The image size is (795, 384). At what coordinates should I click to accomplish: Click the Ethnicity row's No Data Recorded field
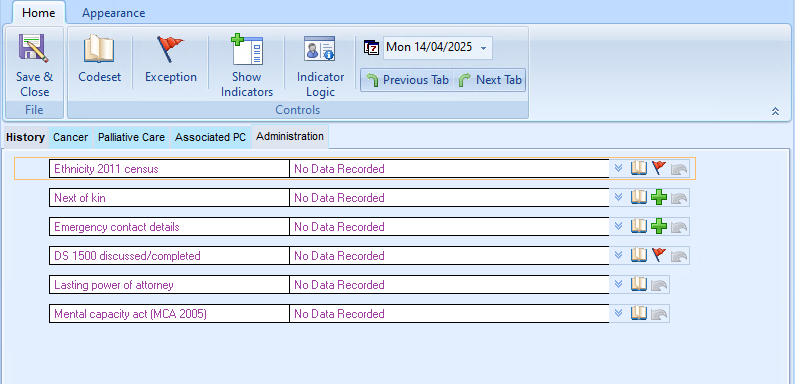[x=449, y=169]
